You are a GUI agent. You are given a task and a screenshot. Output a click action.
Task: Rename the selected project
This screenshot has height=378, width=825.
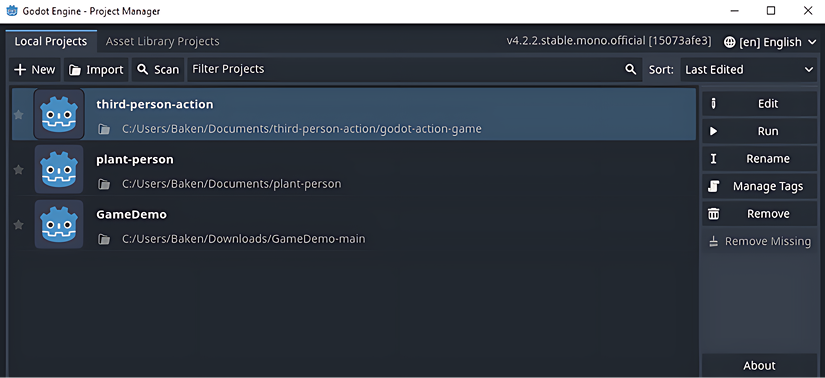759,158
